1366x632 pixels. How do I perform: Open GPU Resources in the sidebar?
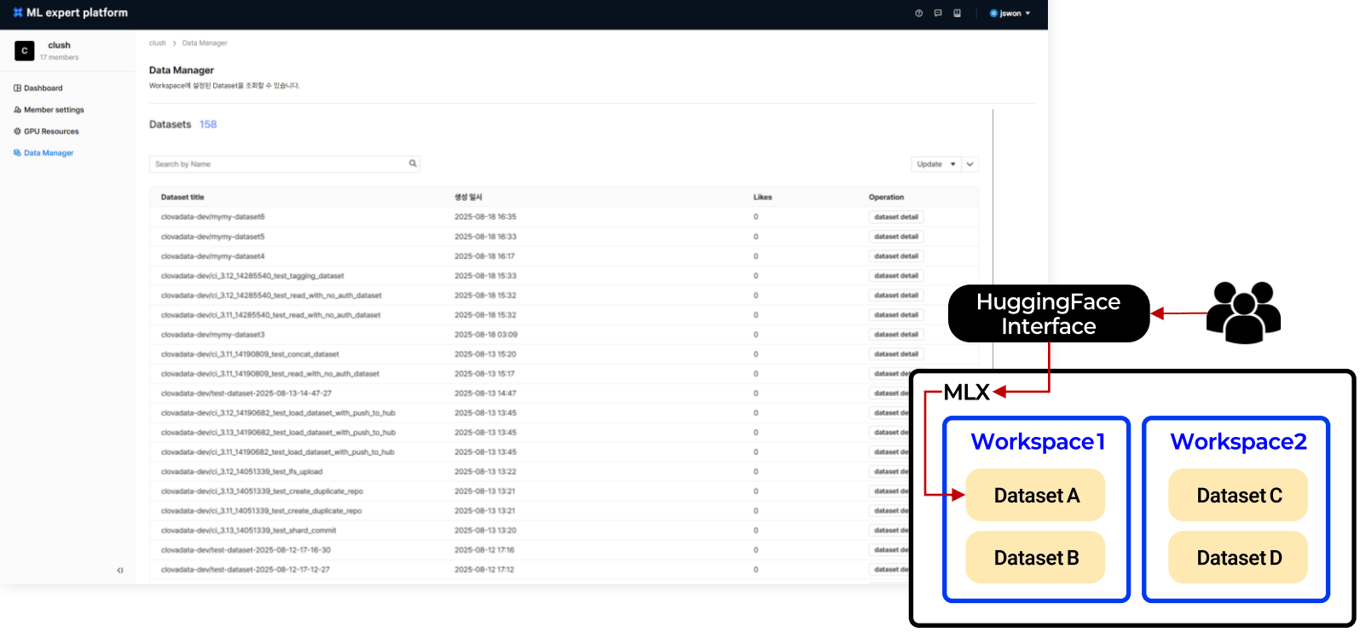pyautogui.click(x=46, y=131)
